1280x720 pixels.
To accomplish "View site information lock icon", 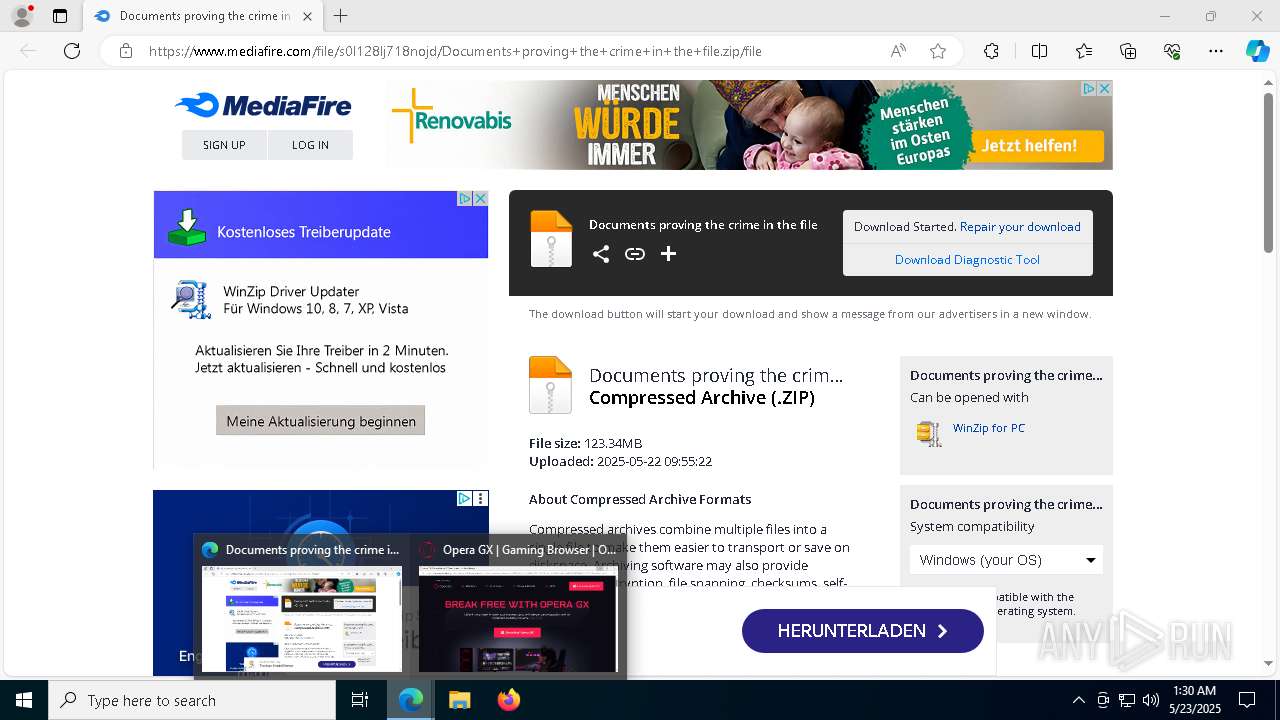I will click(126, 51).
